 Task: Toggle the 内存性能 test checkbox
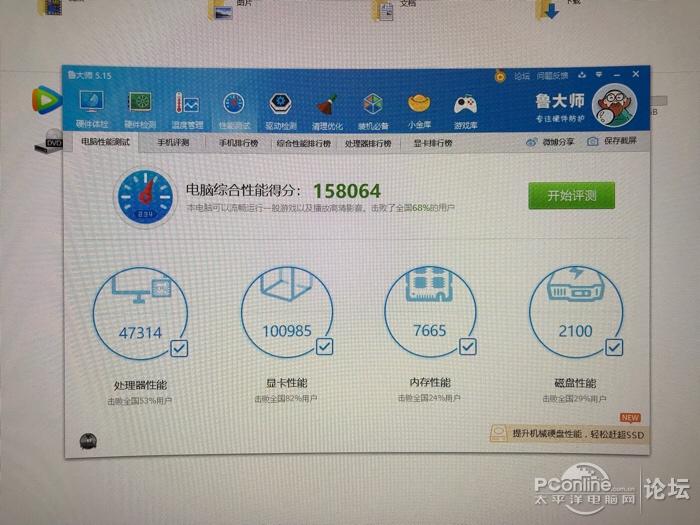click(468, 346)
